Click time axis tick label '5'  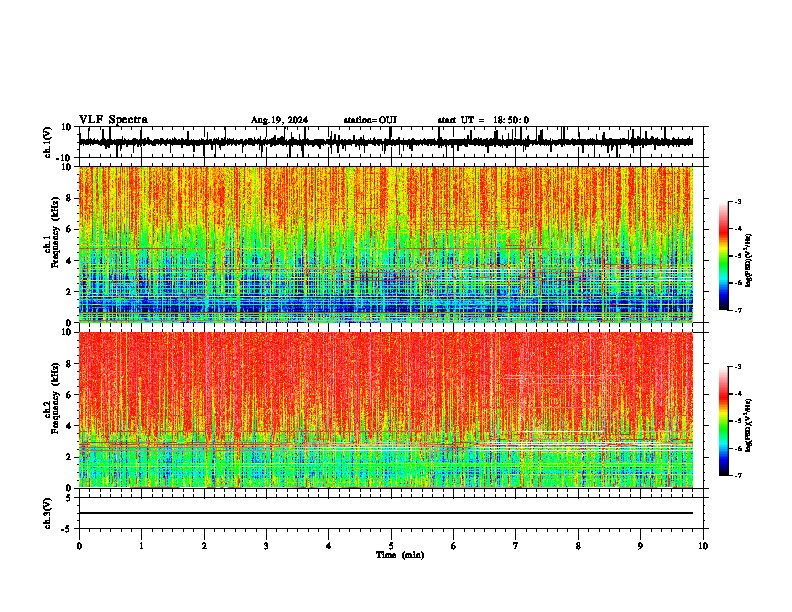point(391,546)
